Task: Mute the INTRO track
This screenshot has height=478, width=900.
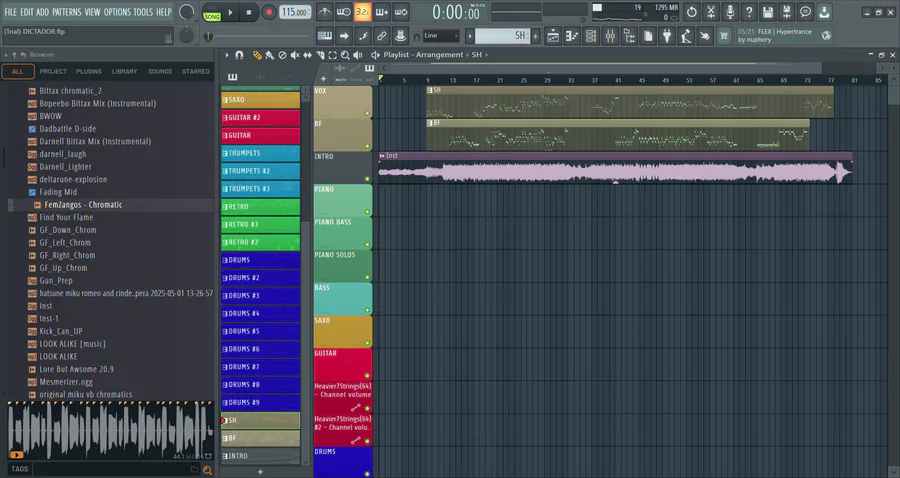Action: coord(367,179)
